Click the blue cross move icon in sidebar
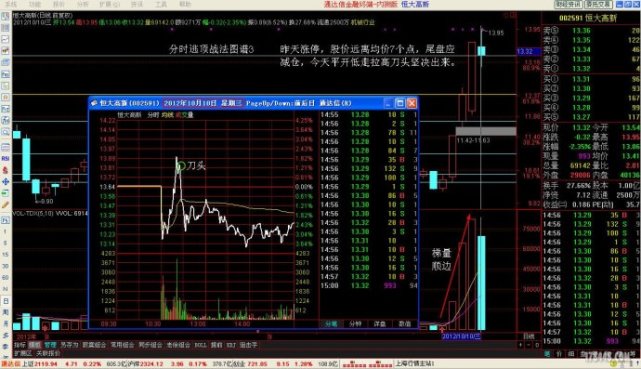Image resolution: width=641 pixels, height=369 pixels. click(x=5, y=181)
